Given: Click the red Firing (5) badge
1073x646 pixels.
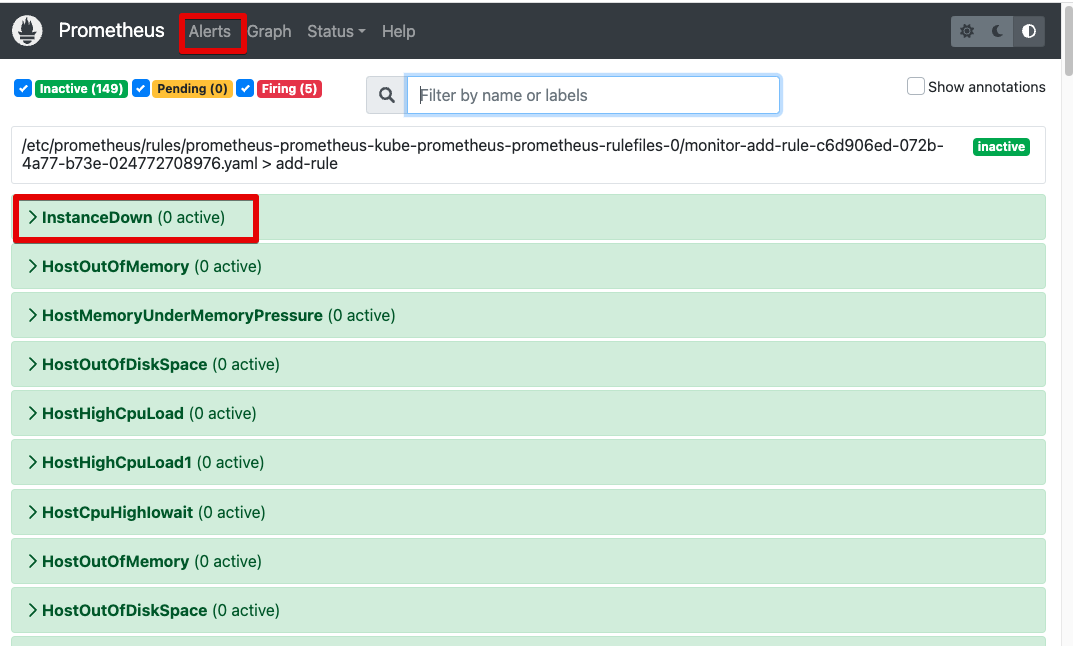Looking at the screenshot, I should [x=289, y=89].
